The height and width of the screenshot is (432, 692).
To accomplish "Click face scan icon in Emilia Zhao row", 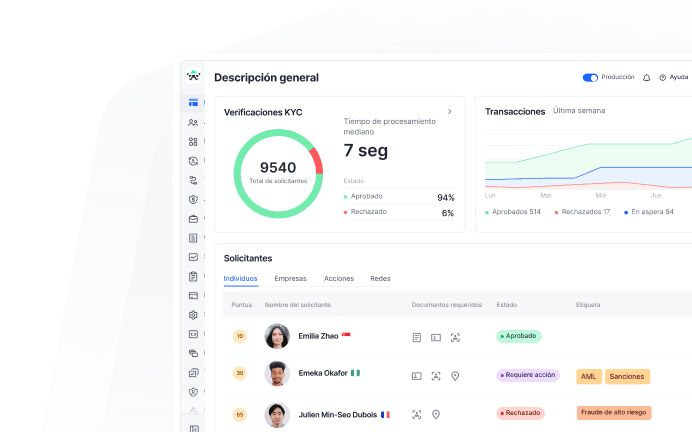I will coord(455,337).
